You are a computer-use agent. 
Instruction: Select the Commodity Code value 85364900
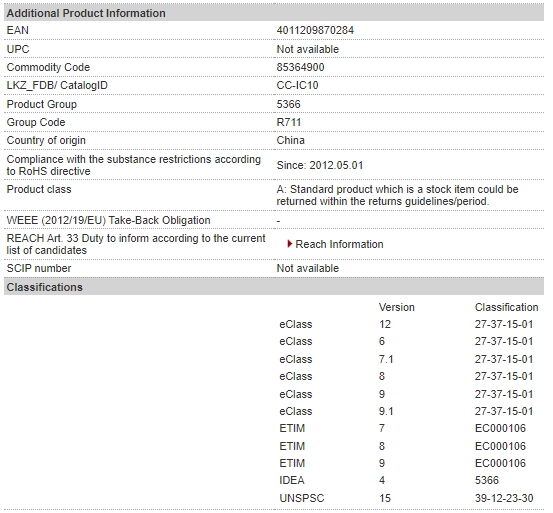300,67
